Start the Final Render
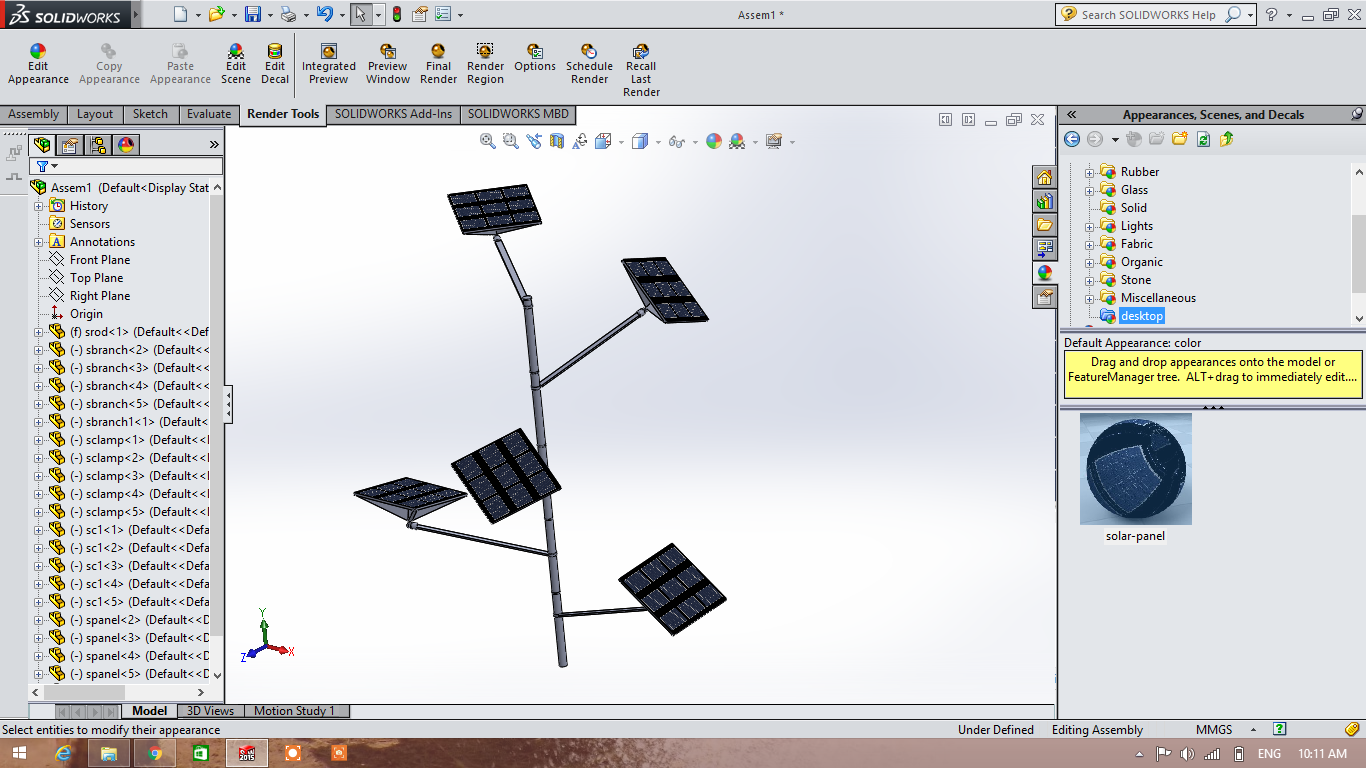This screenshot has width=1366, height=768. point(438,64)
